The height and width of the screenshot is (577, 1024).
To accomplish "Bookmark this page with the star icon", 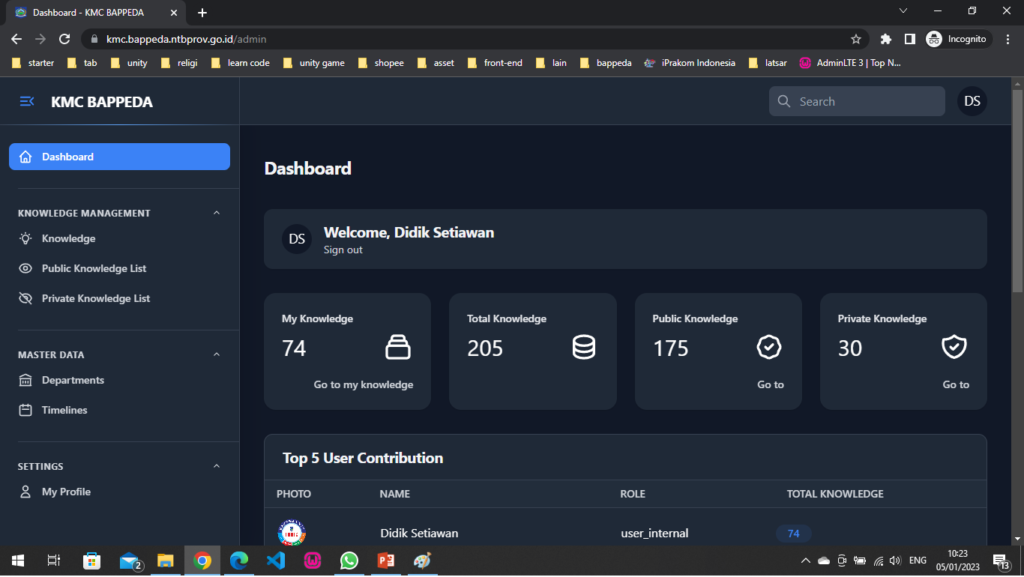I will (x=856, y=39).
